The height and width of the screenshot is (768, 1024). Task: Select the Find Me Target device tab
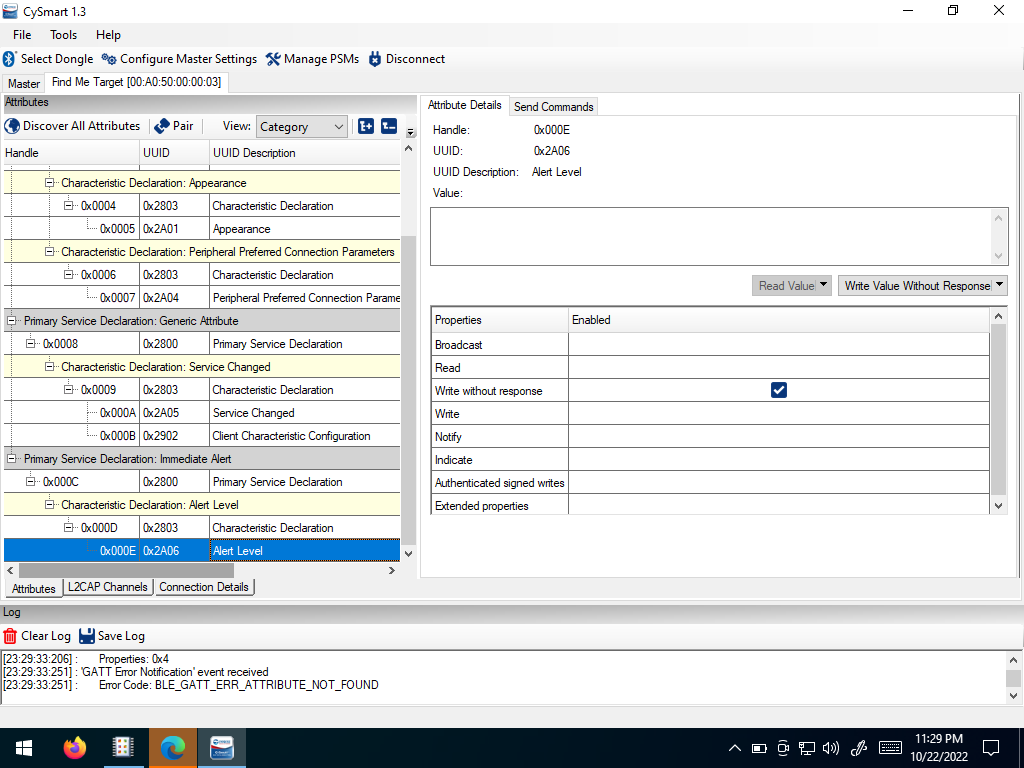[x=136, y=82]
